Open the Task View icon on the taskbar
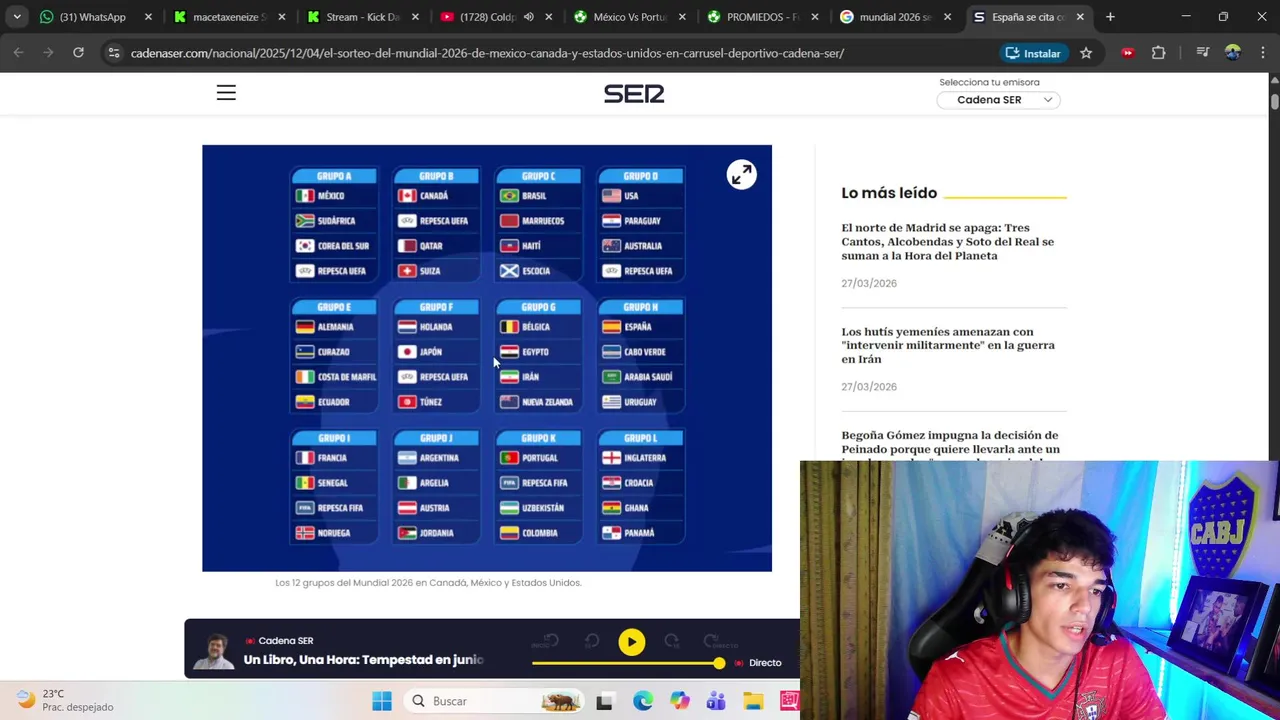The height and width of the screenshot is (720, 1280). (604, 701)
